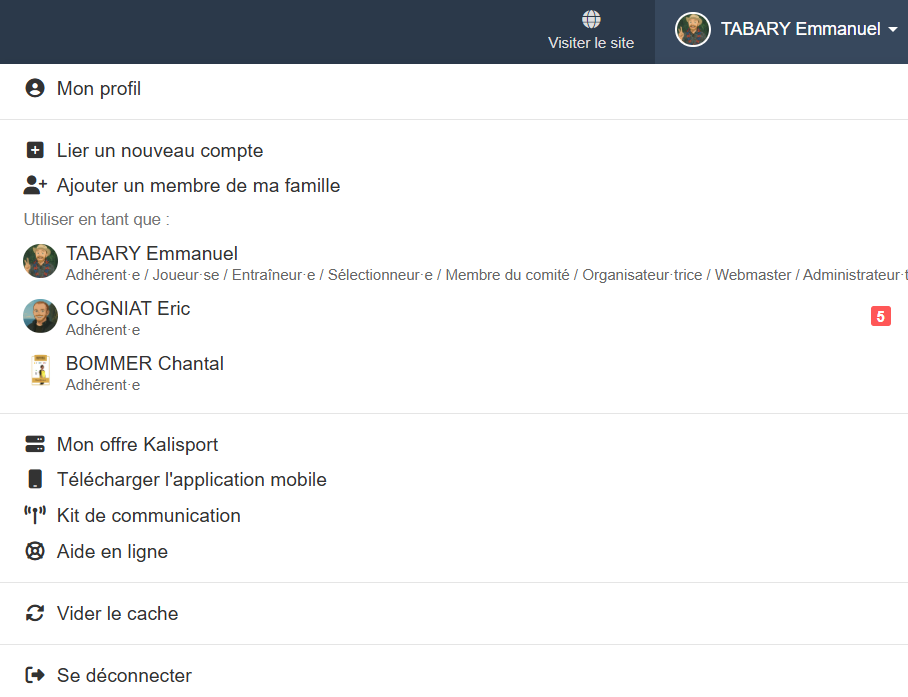Click the add family member icon
Screen dimensions: 908x697
click(x=35, y=185)
